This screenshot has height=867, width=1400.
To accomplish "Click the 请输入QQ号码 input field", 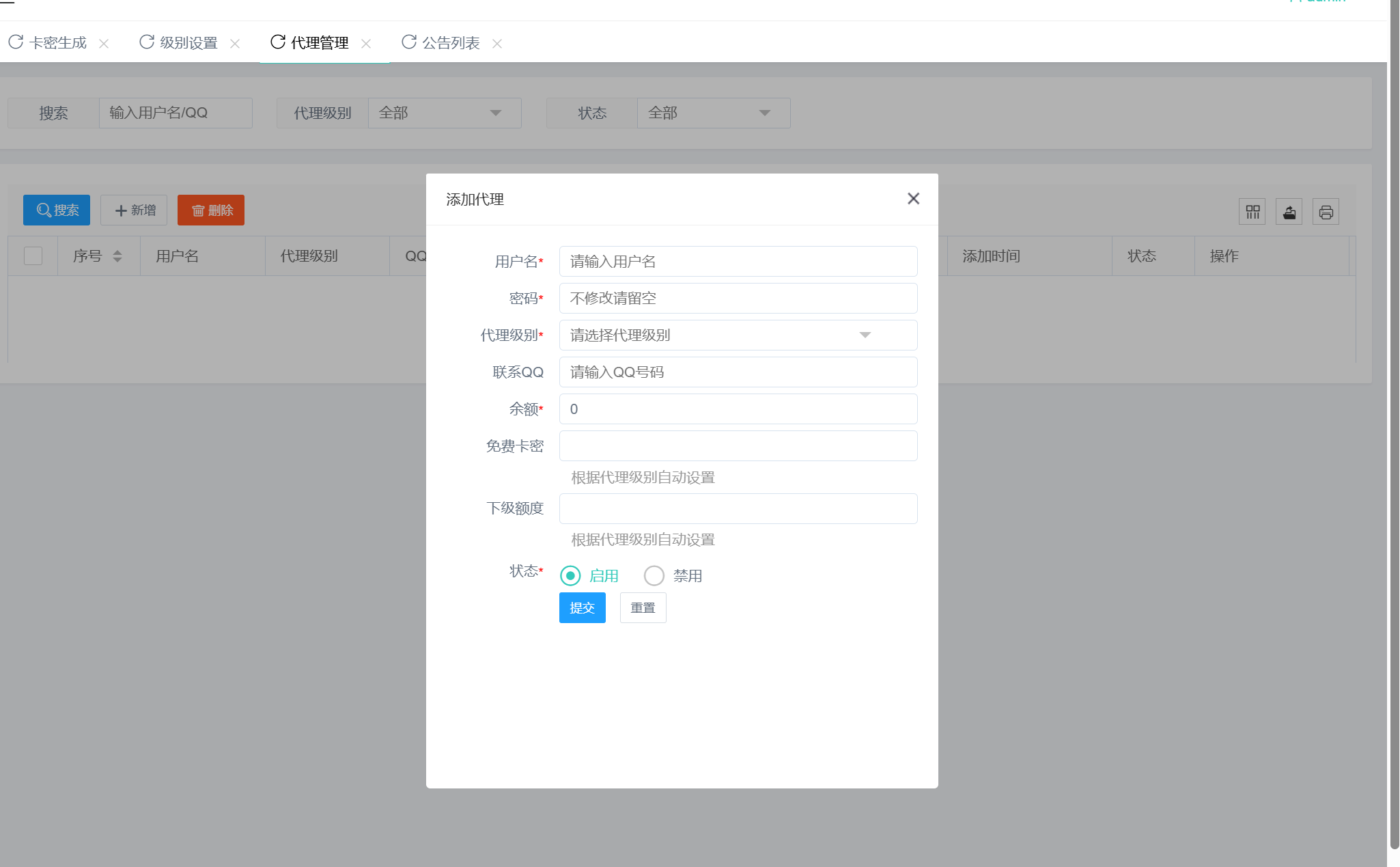I will pyautogui.click(x=738, y=372).
